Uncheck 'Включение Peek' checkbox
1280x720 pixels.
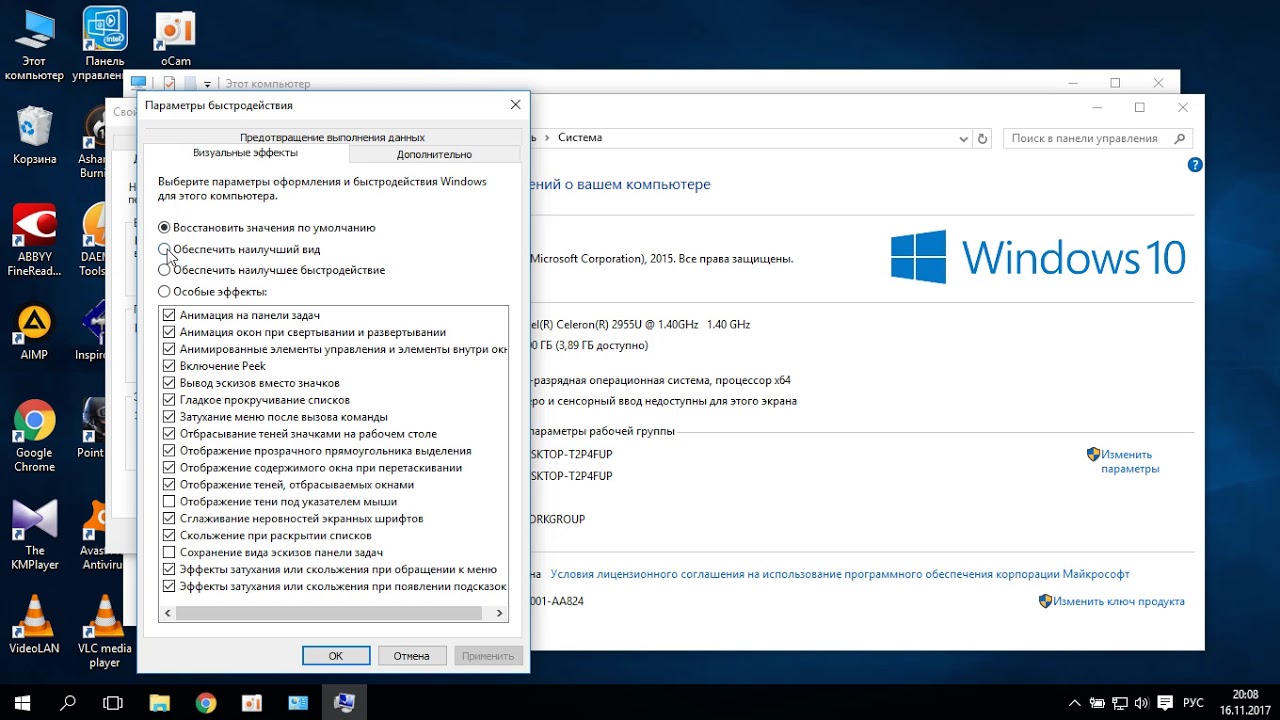tap(169, 366)
